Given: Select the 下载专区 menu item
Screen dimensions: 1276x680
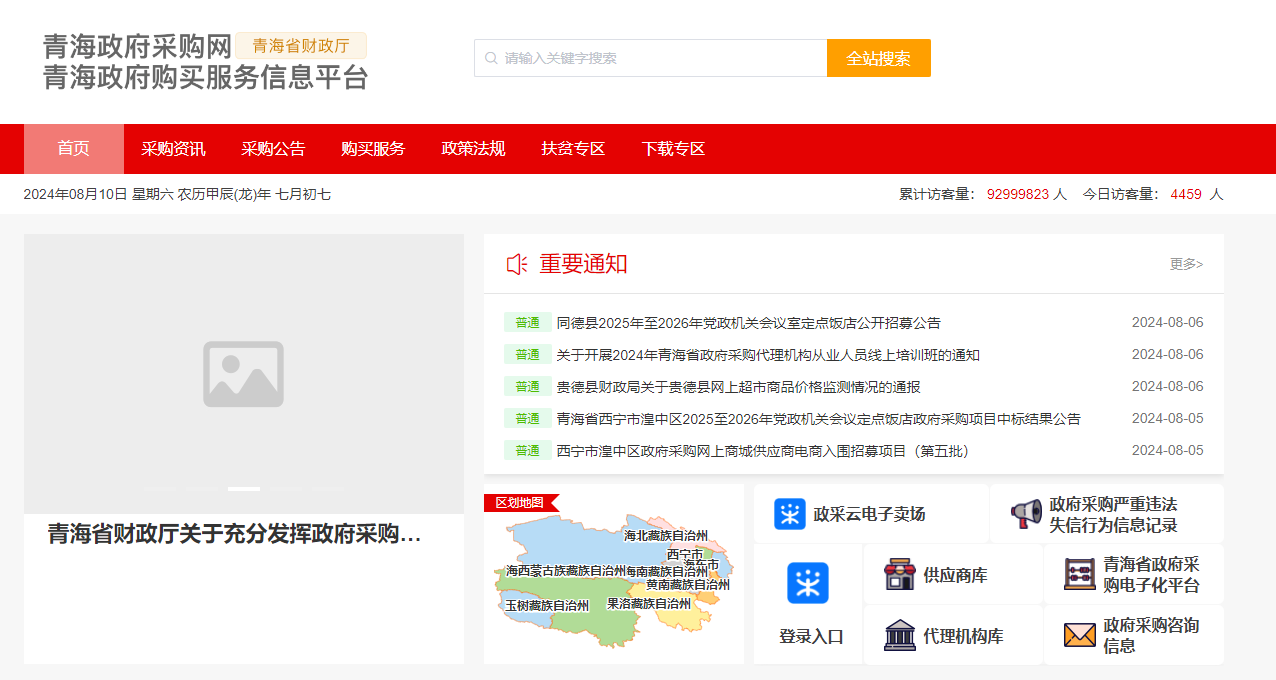Looking at the screenshot, I should (672, 148).
